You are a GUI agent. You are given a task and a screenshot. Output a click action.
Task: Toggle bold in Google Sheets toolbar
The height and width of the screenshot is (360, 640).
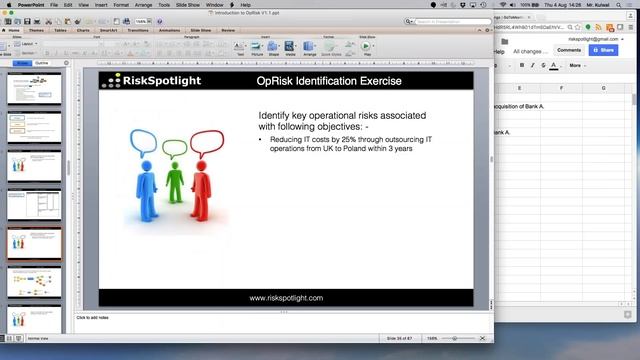522,65
